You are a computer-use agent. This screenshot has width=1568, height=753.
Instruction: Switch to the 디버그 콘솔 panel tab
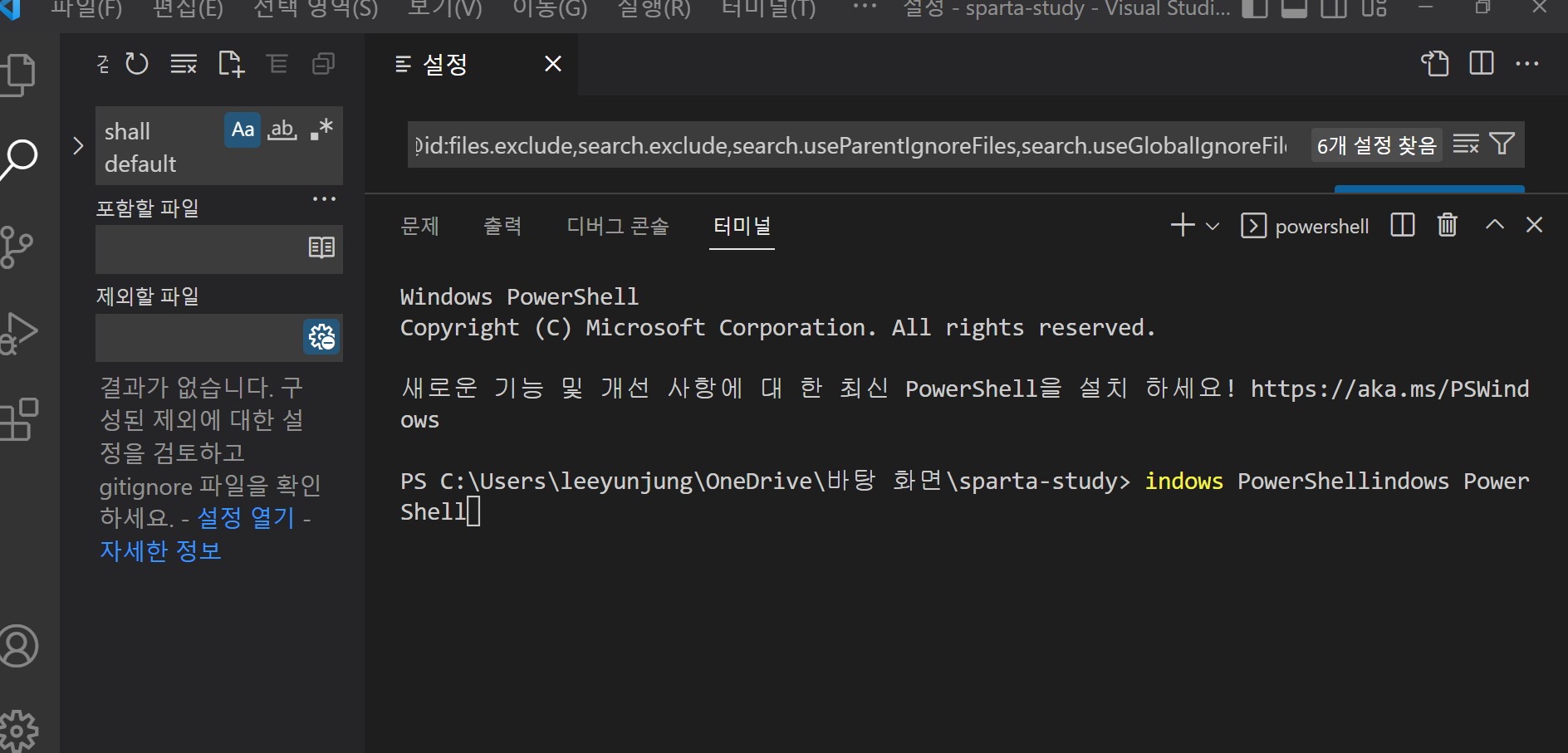click(x=618, y=226)
